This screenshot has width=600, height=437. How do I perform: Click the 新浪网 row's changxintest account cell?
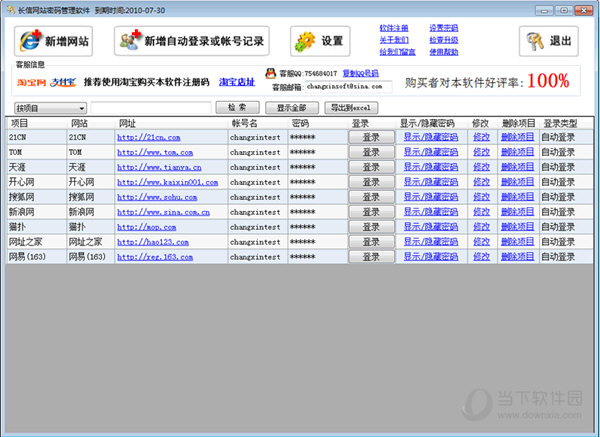click(x=258, y=212)
